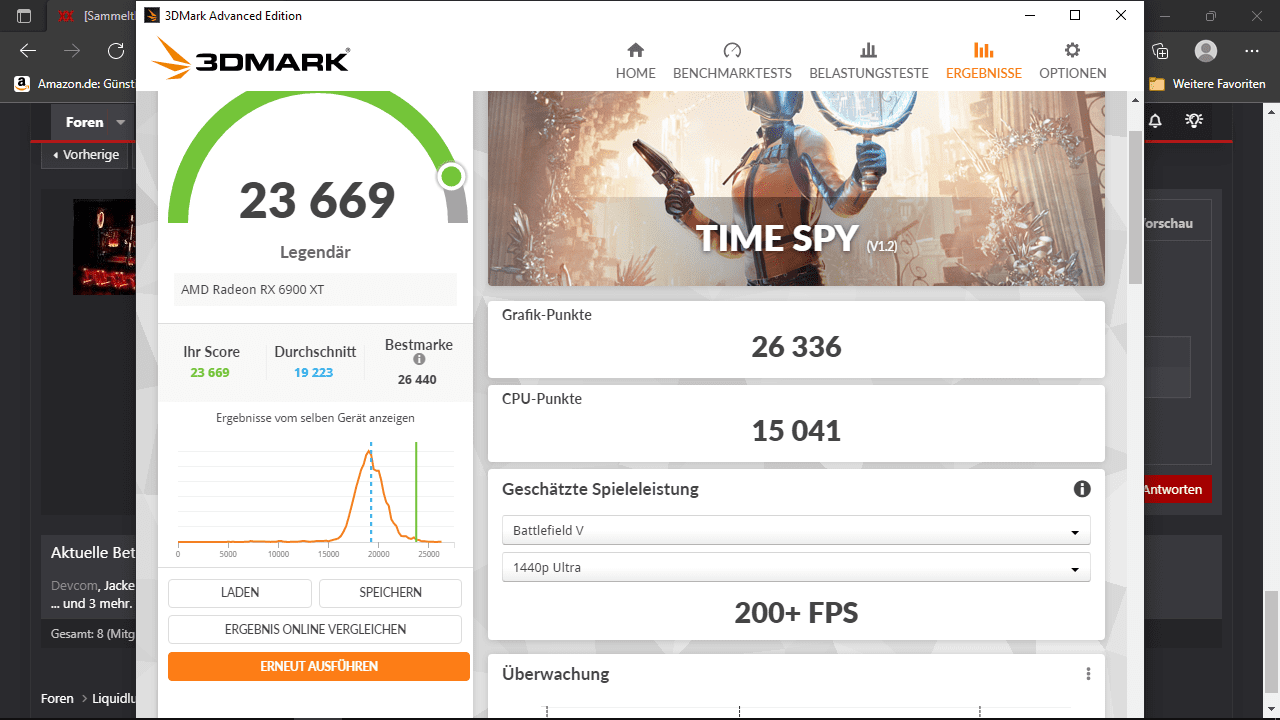The height and width of the screenshot is (720, 1280).
Task: Expand the Foren dropdown arrow
Action: pyautogui.click(x=121, y=122)
